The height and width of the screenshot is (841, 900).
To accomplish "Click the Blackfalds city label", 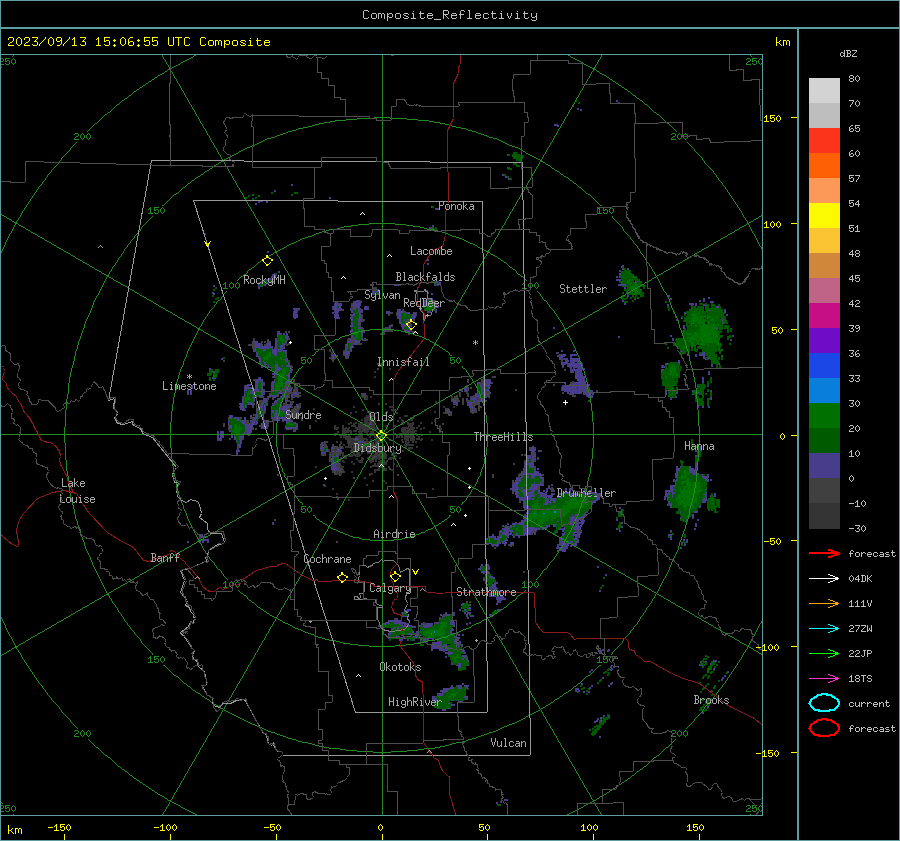I will click(x=425, y=277).
